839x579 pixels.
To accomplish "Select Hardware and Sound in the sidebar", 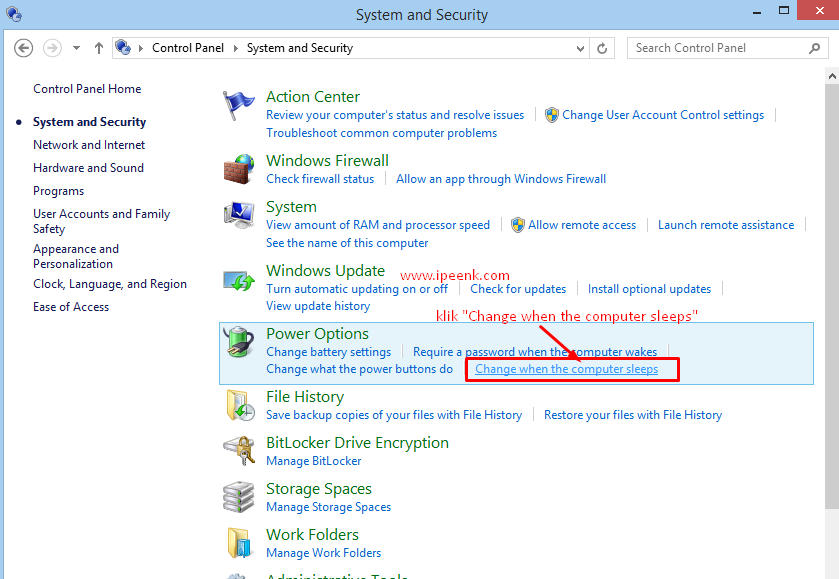I will pyautogui.click(x=88, y=167).
